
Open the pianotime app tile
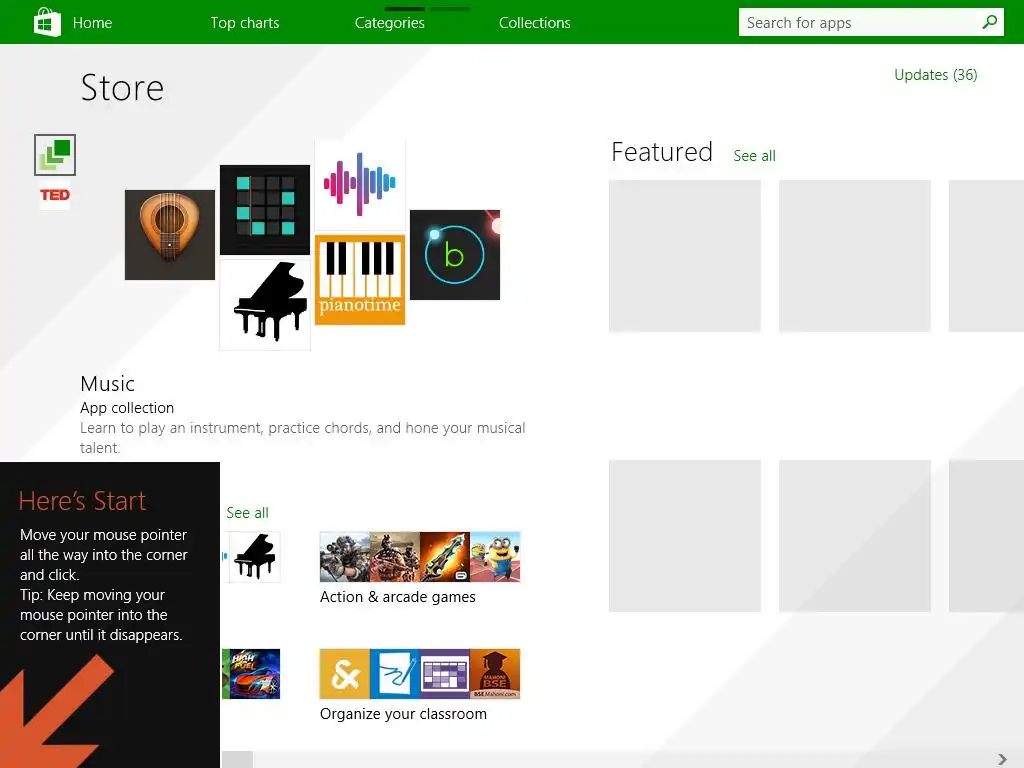point(360,280)
